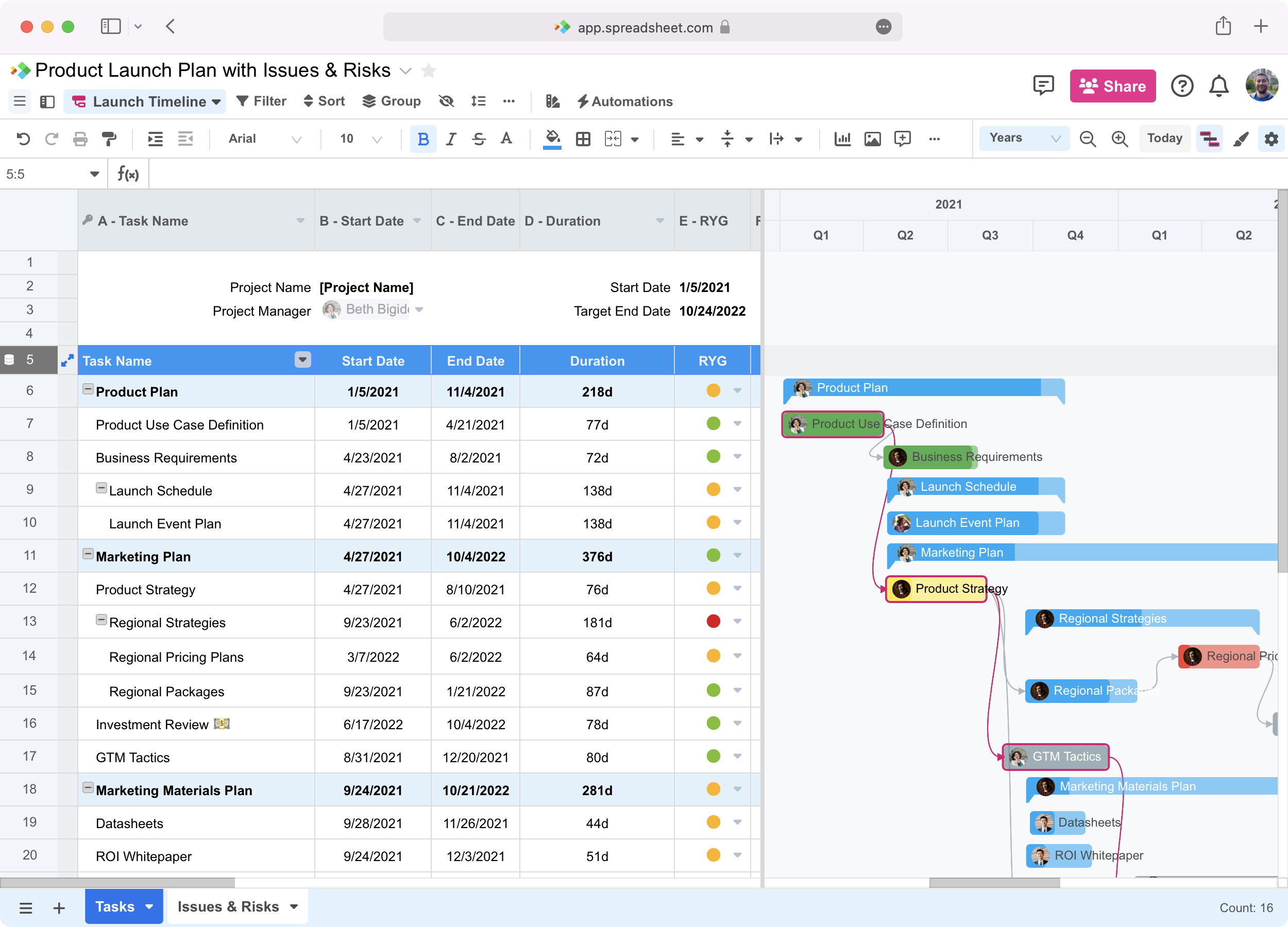Open the Automations lightning icon
The width and height of the screenshot is (1288, 927).
[583, 101]
